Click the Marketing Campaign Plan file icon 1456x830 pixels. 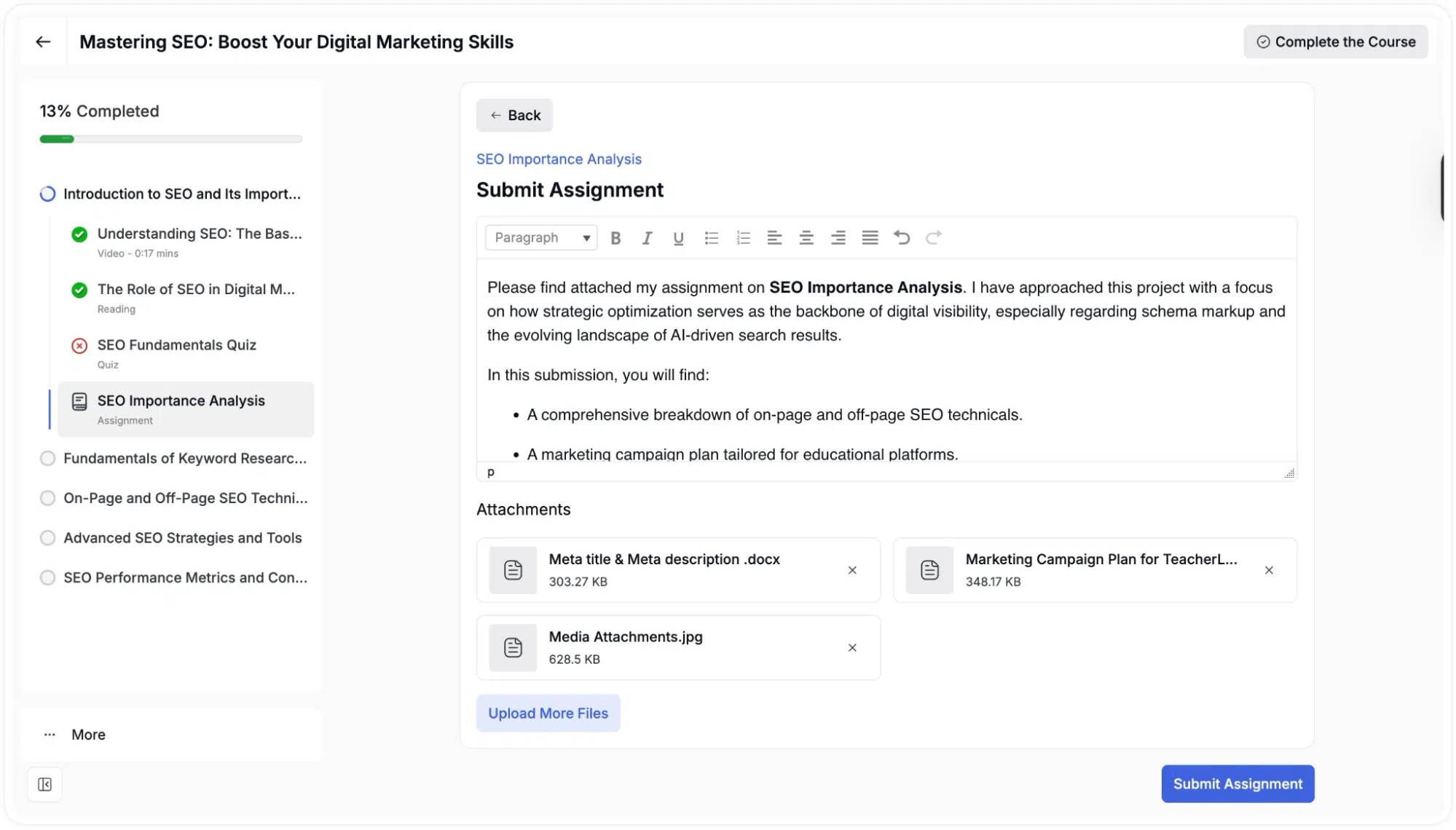[x=929, y=570]
